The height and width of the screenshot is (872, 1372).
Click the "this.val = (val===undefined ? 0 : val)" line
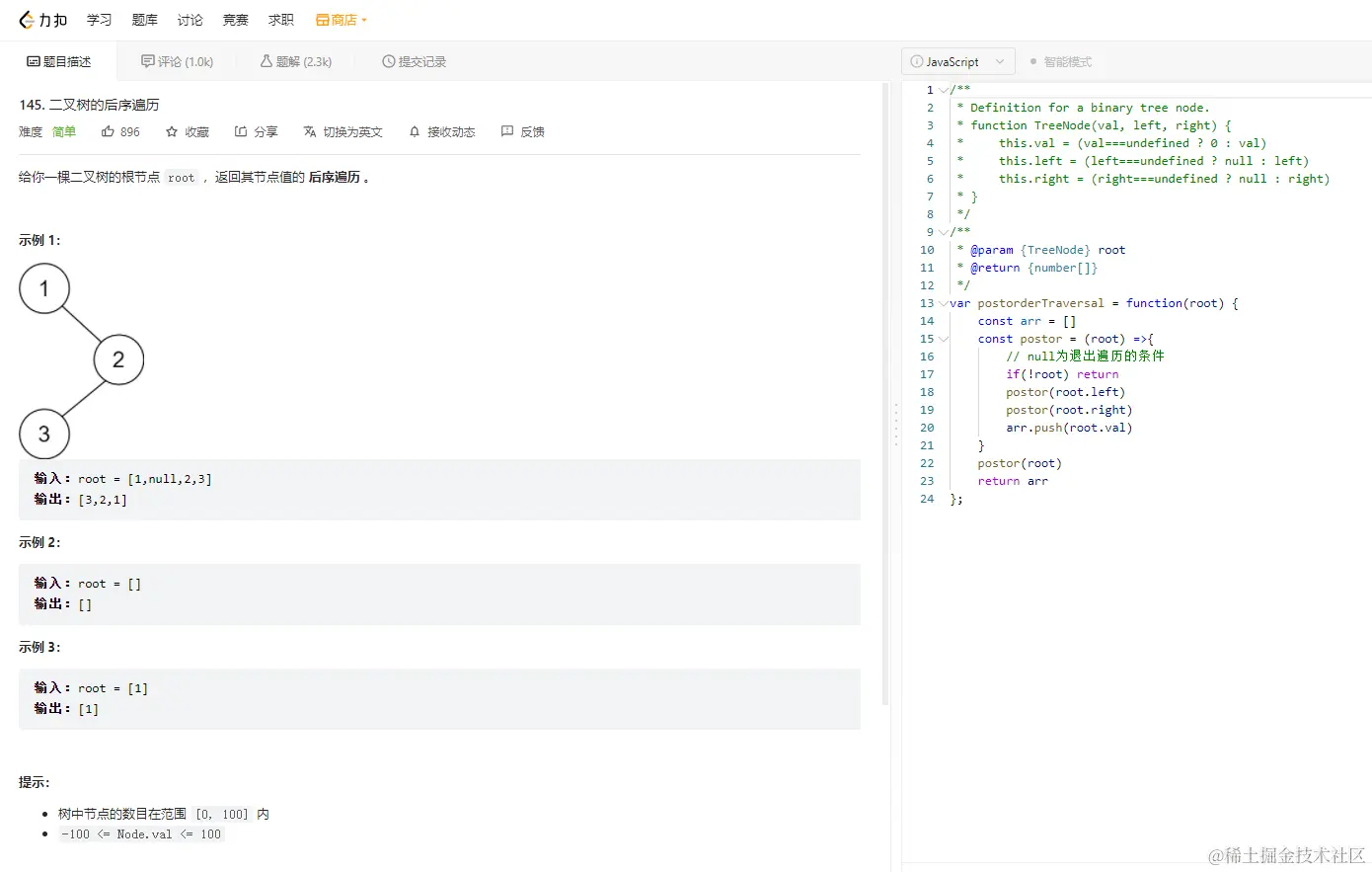(1132, 143)
